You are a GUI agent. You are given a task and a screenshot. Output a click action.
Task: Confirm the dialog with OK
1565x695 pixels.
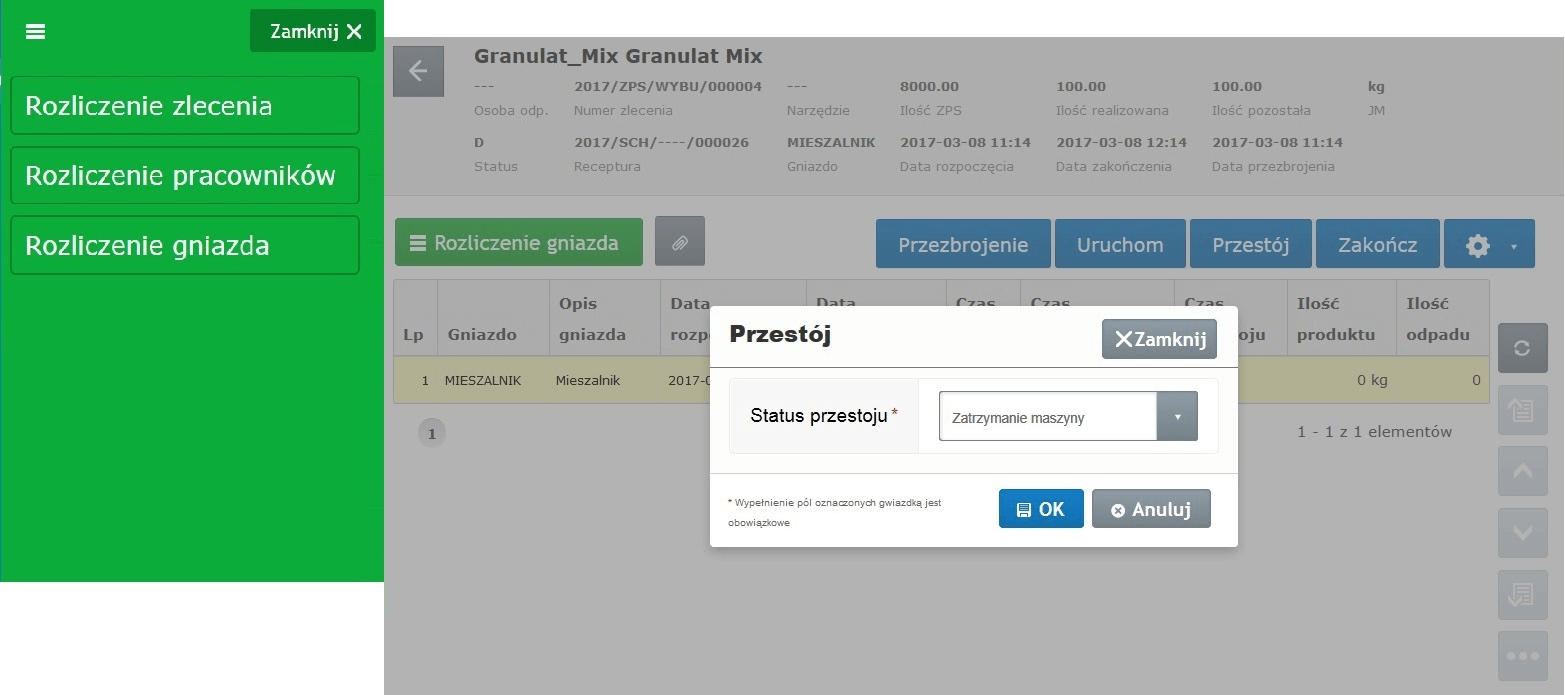[1041, 508]
